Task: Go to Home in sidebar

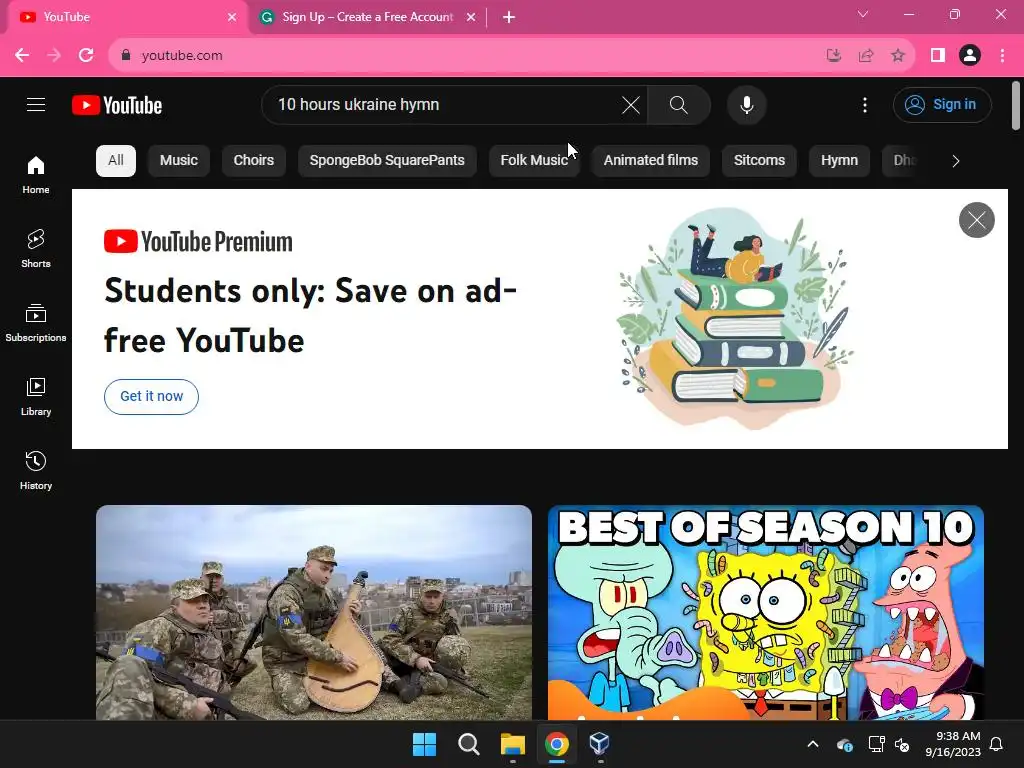Action: tap(36, 175)
